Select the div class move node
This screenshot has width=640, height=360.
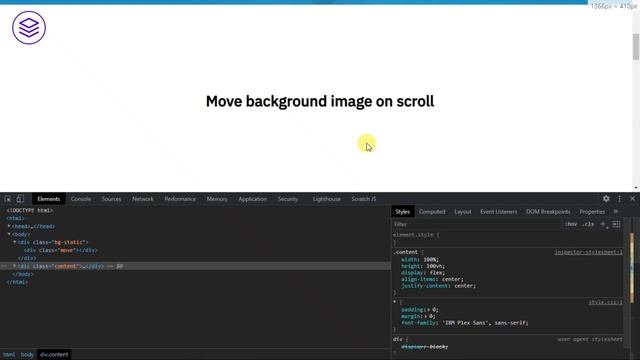click(61, 250)
